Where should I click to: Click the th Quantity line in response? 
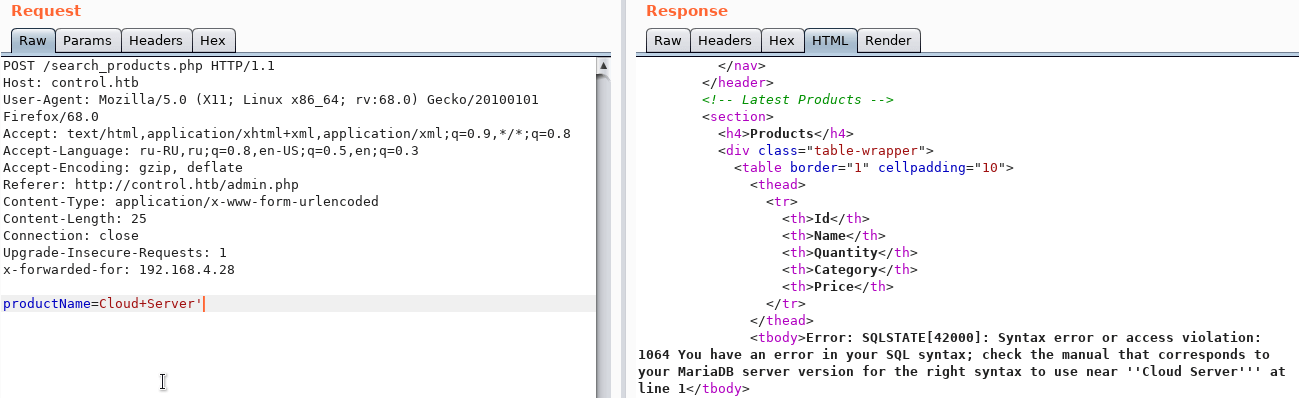(850, 253)
